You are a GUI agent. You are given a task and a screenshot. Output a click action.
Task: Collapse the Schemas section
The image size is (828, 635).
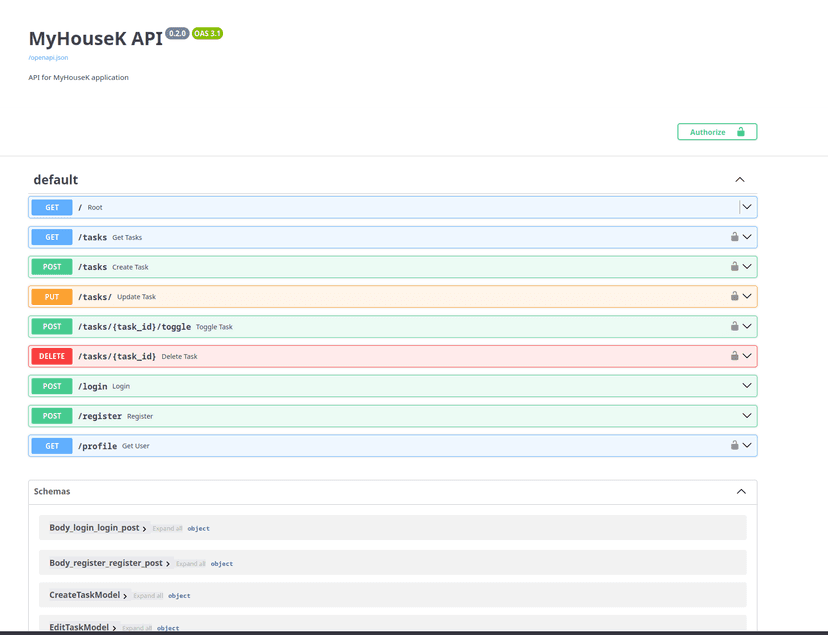pyautogui.click(x=741, y=492)
